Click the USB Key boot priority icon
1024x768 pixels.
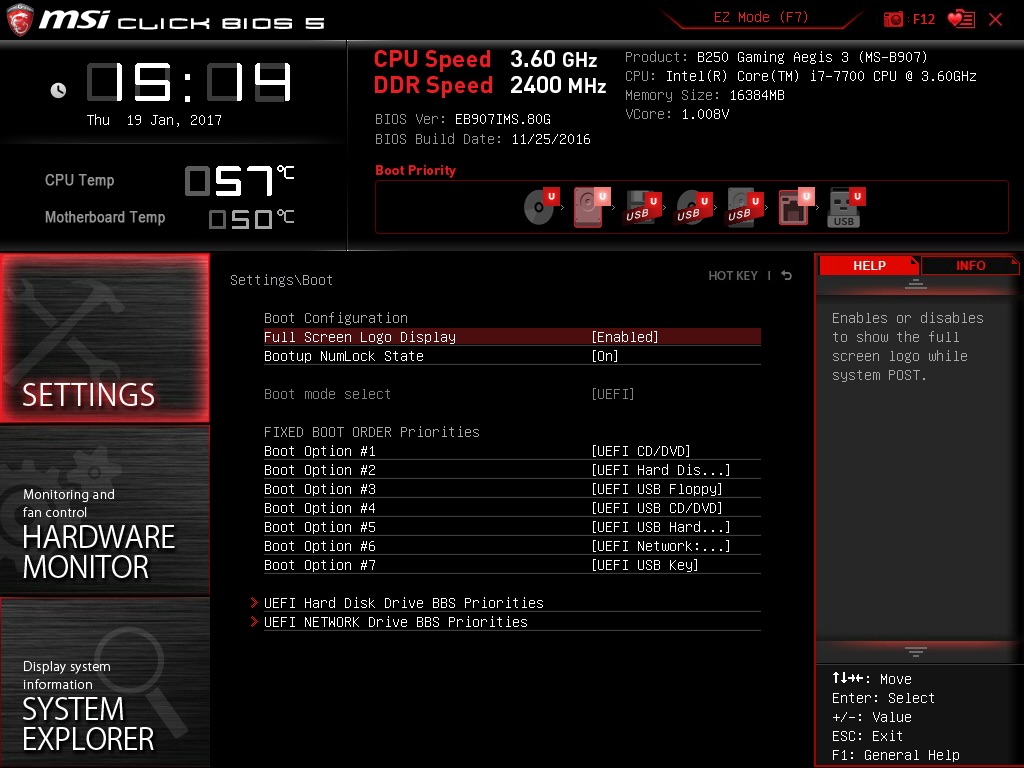(846, 208)
